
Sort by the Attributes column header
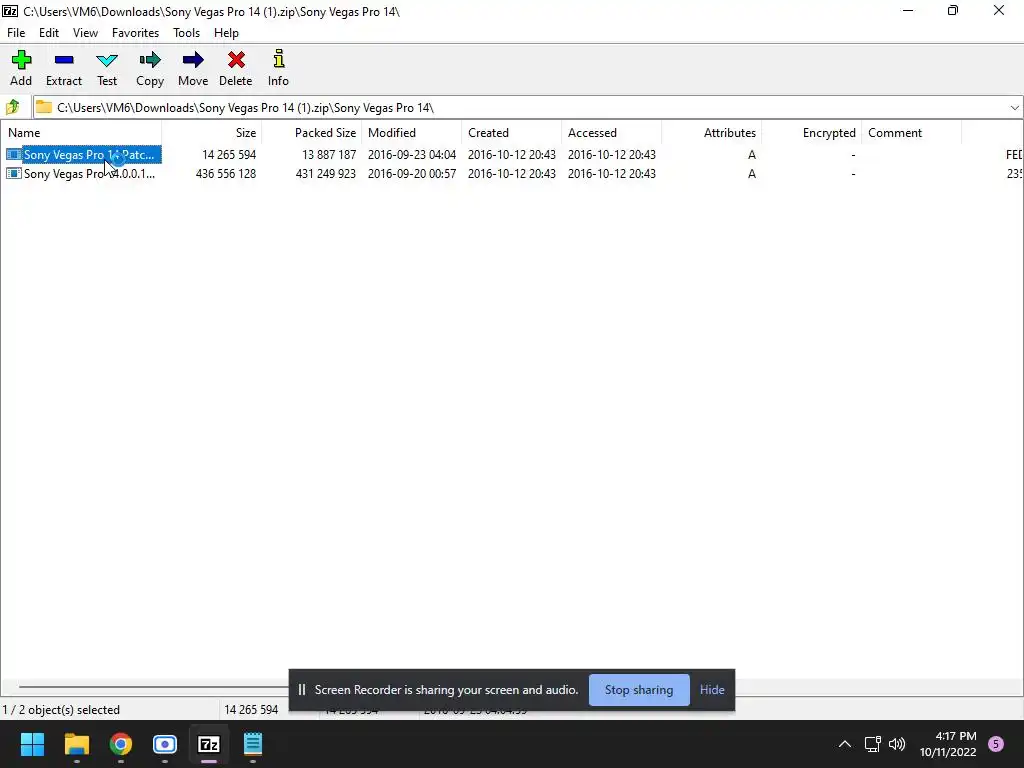pyautogui.click(x=711, y=133)
